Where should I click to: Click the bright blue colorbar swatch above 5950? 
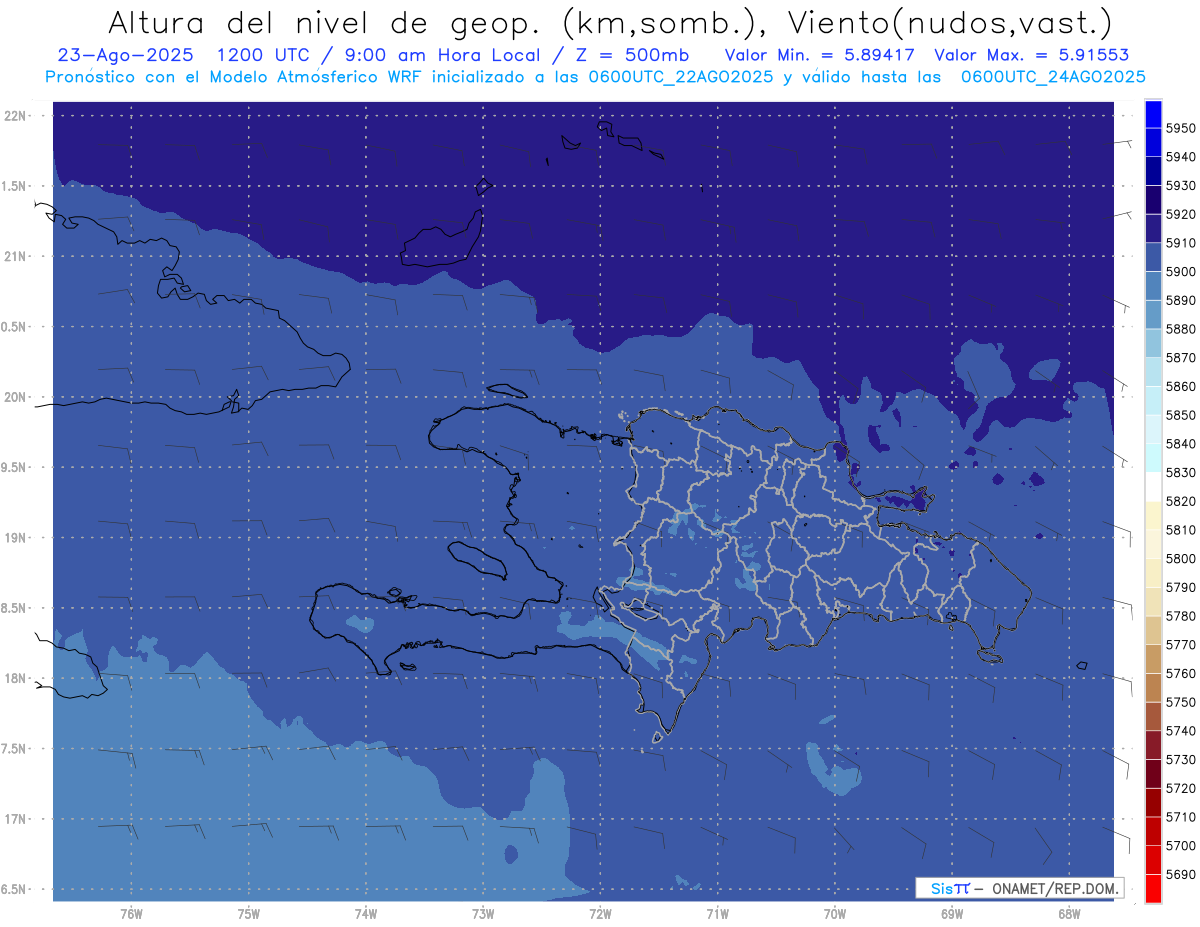1153,114
